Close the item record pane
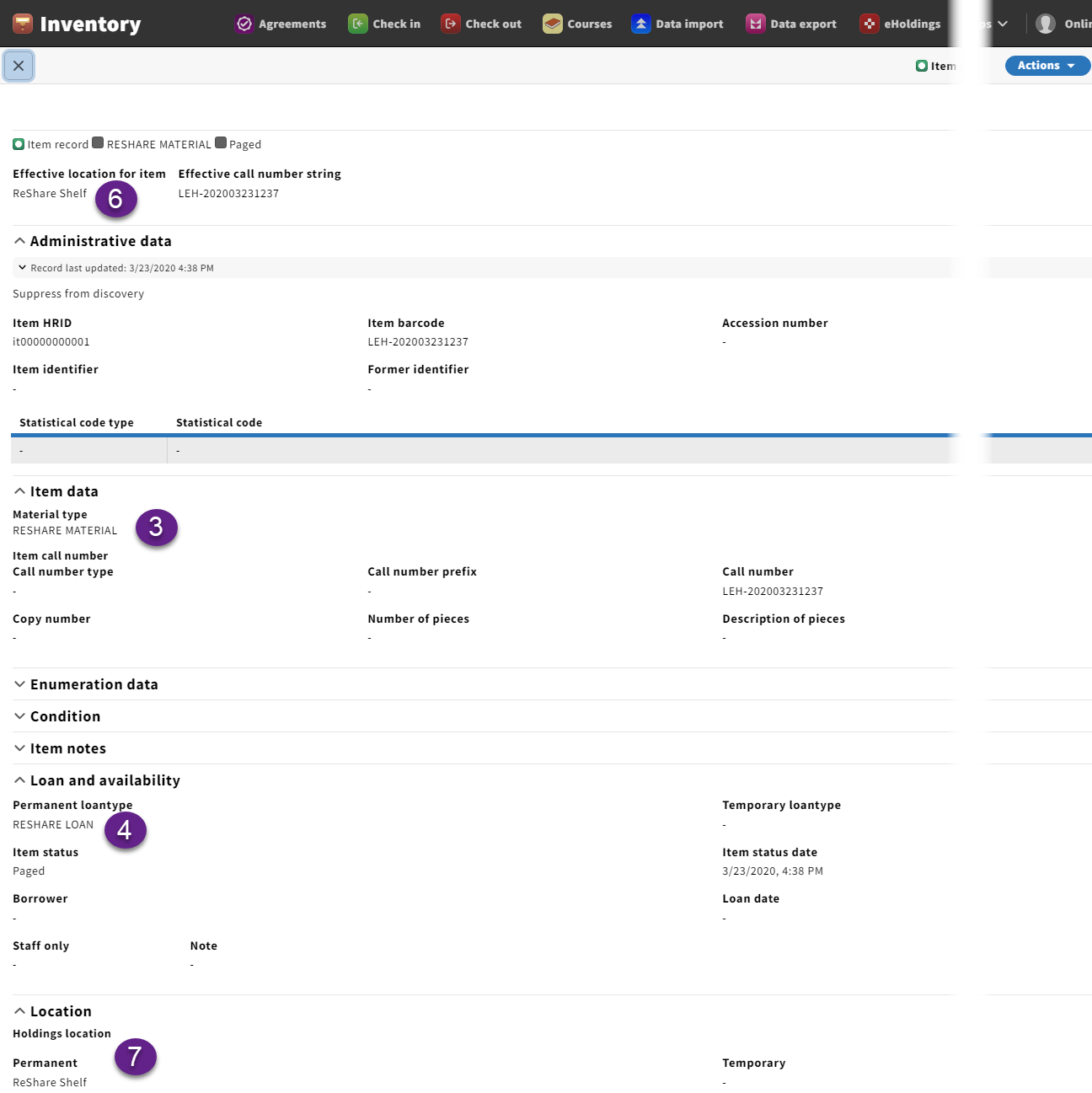The width and height of the screenshot is (1092, 1093). 19,66
